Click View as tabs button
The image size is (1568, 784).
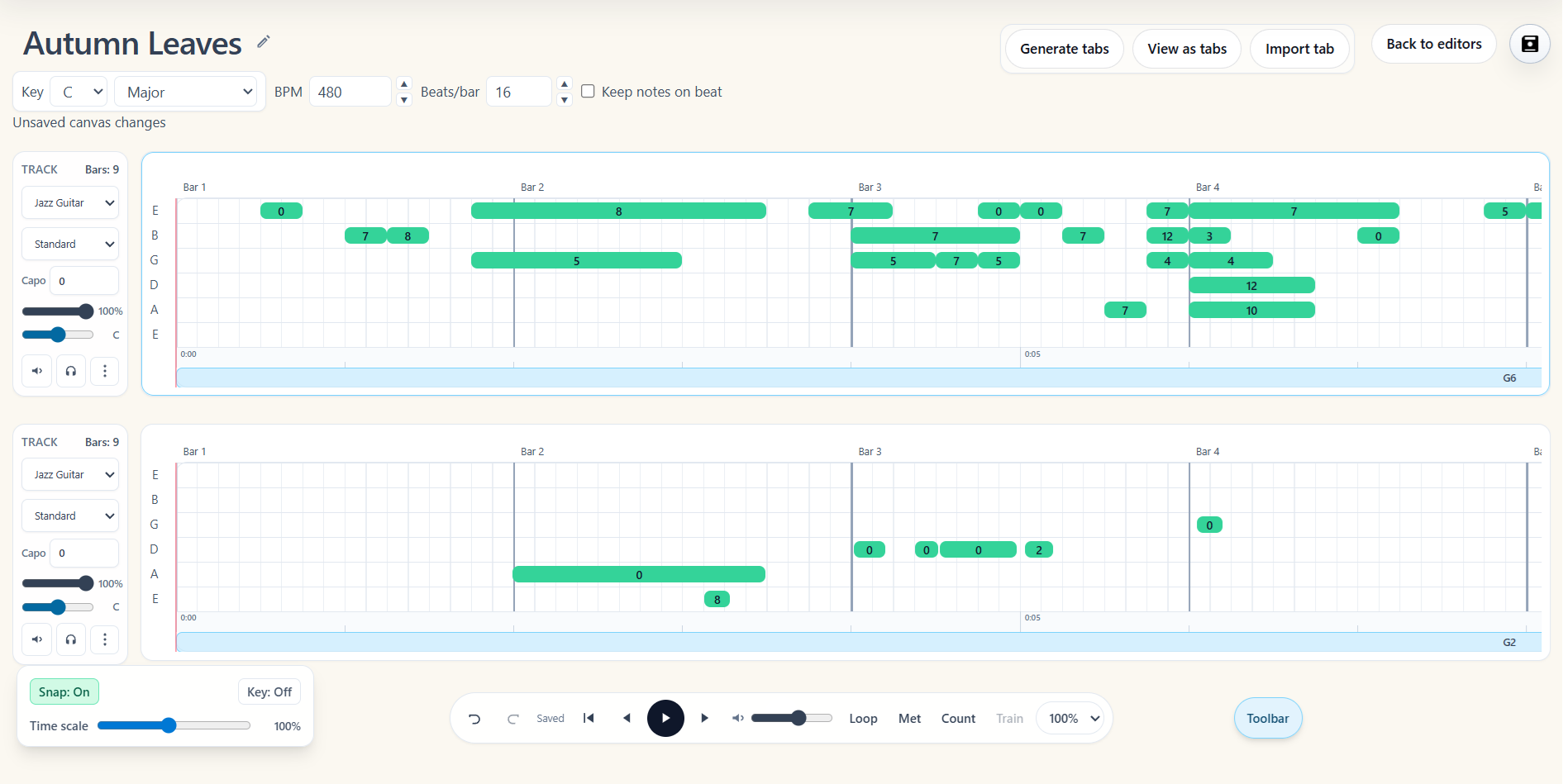(1187, 49)
